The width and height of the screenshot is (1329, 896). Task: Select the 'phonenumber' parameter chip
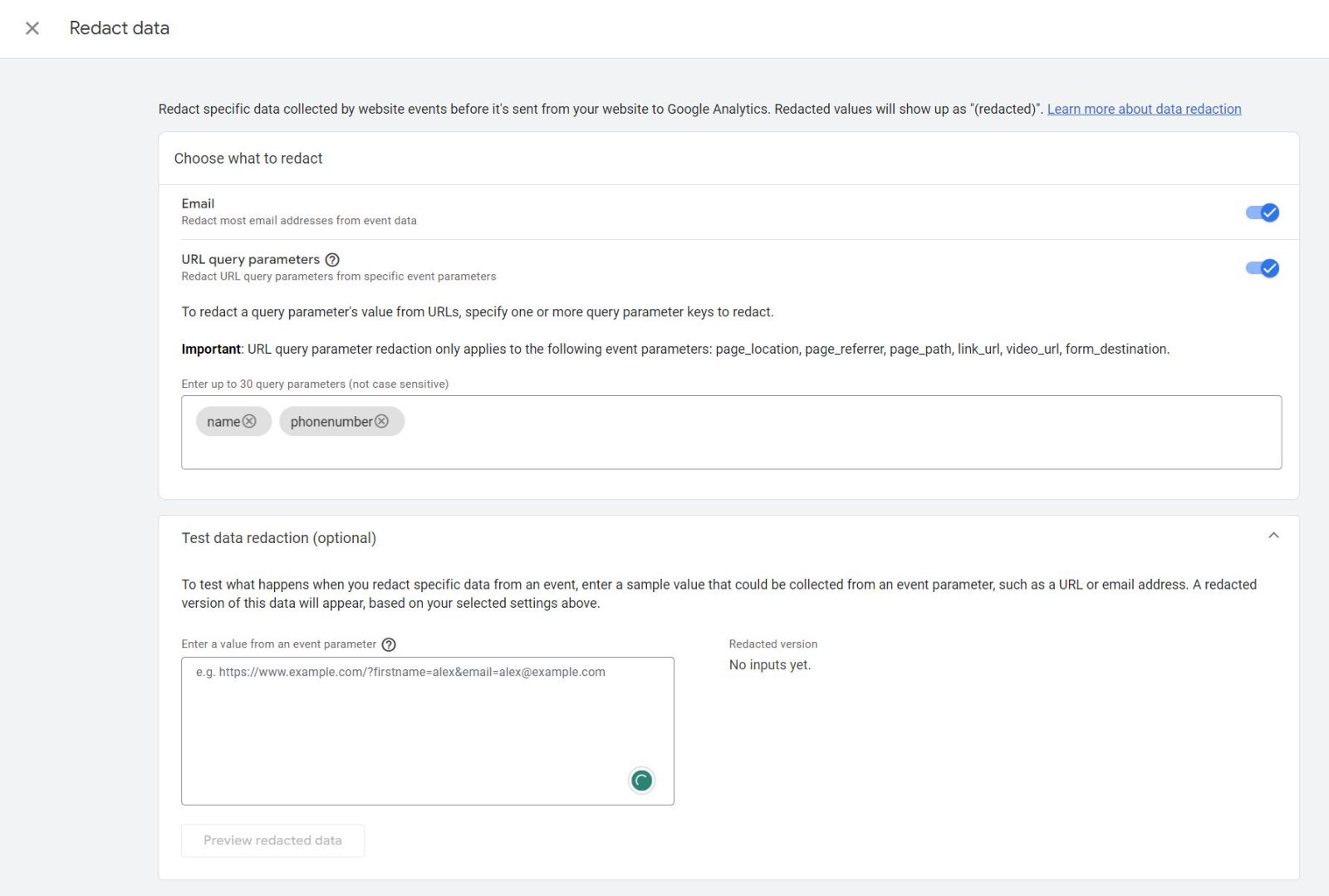pos(331,421)
